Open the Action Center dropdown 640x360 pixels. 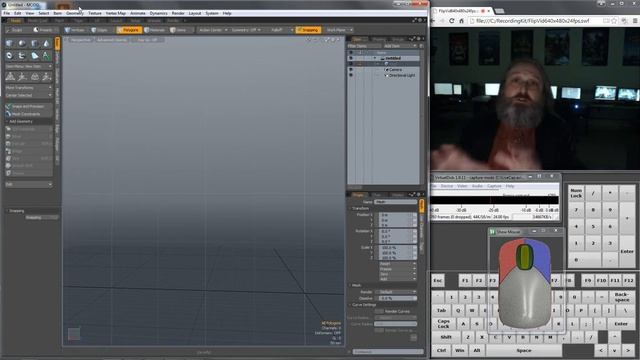tap(213, 30)
